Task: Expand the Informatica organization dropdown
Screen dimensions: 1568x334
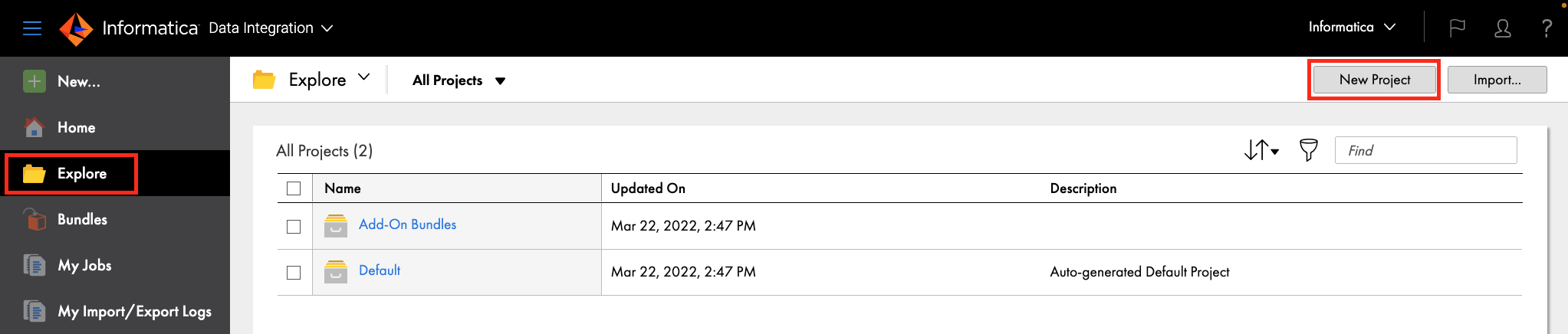Action: [x=1352, y=28]
